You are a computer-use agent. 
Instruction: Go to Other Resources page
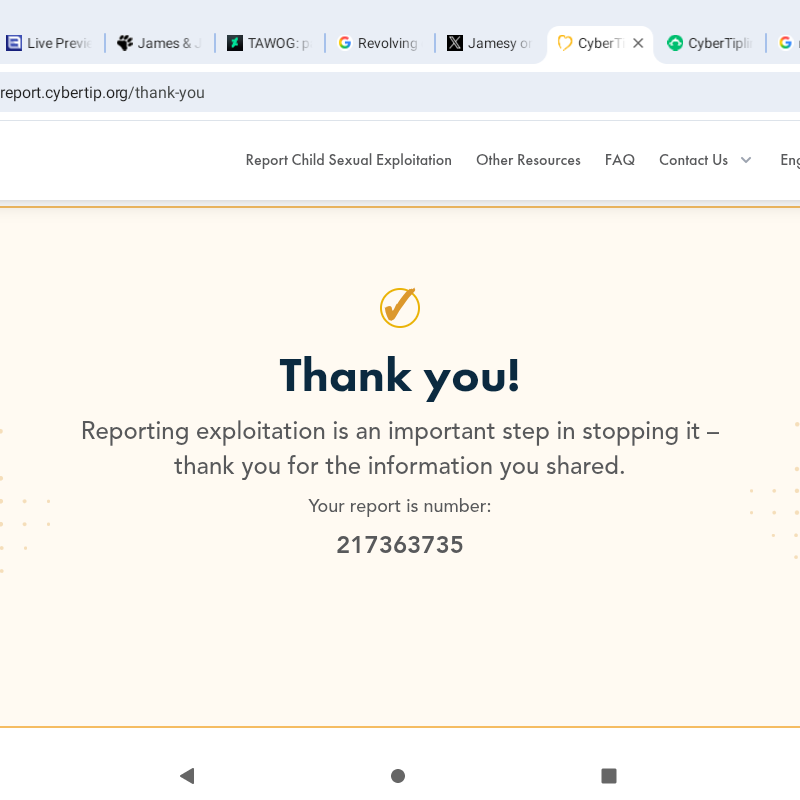click(x=528, y=160)
